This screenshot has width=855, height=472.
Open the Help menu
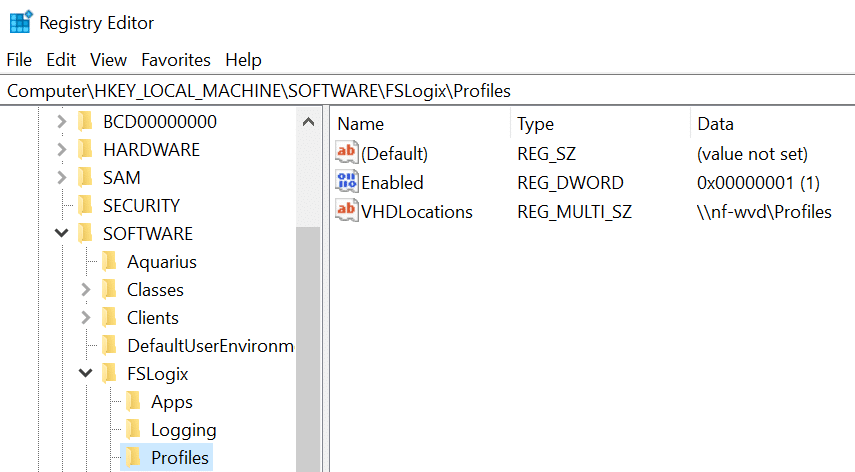pos(243,60)
